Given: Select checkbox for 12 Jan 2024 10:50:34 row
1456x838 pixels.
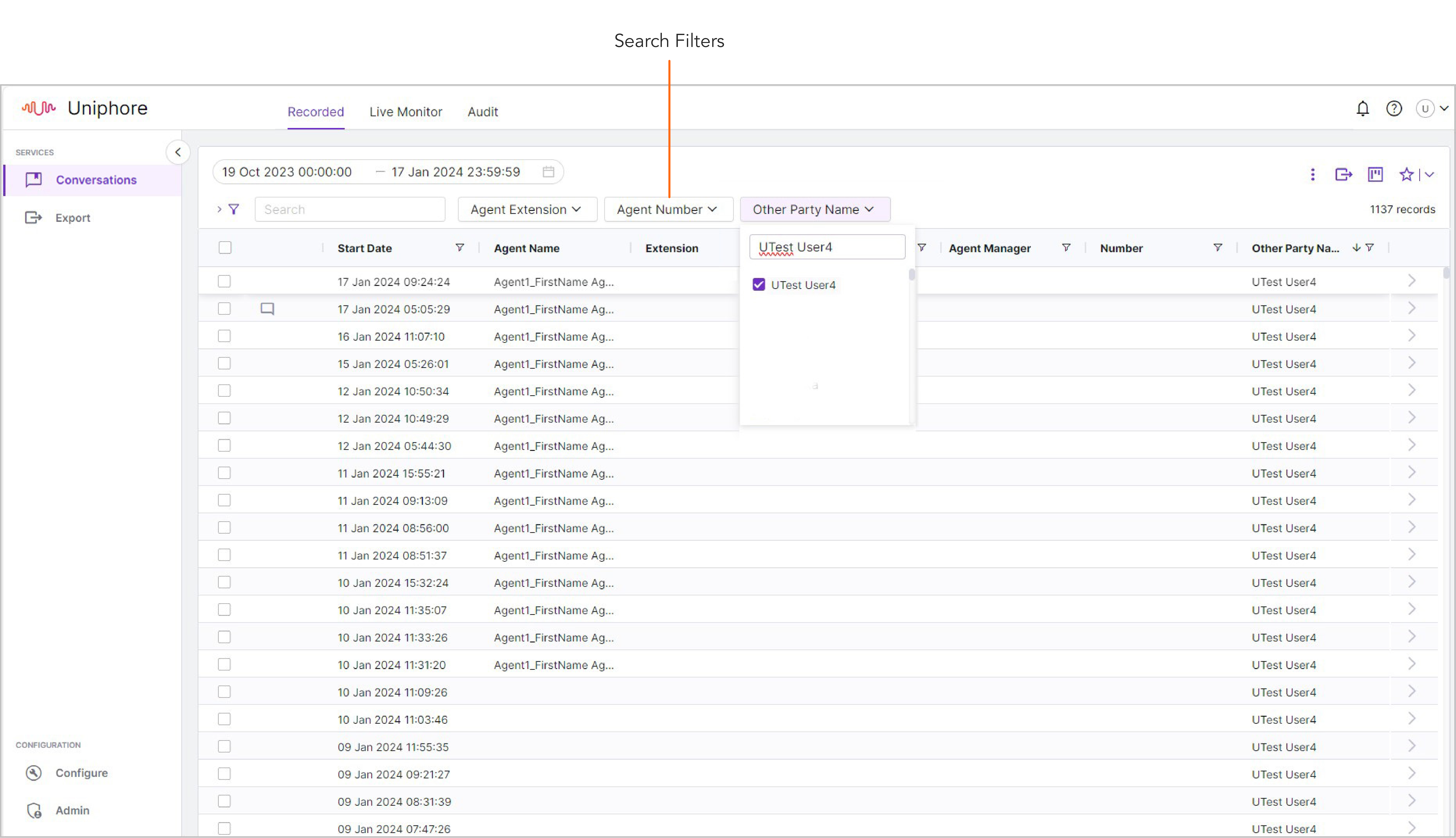Looking at the screenshot, I should [x=224, y=391].
